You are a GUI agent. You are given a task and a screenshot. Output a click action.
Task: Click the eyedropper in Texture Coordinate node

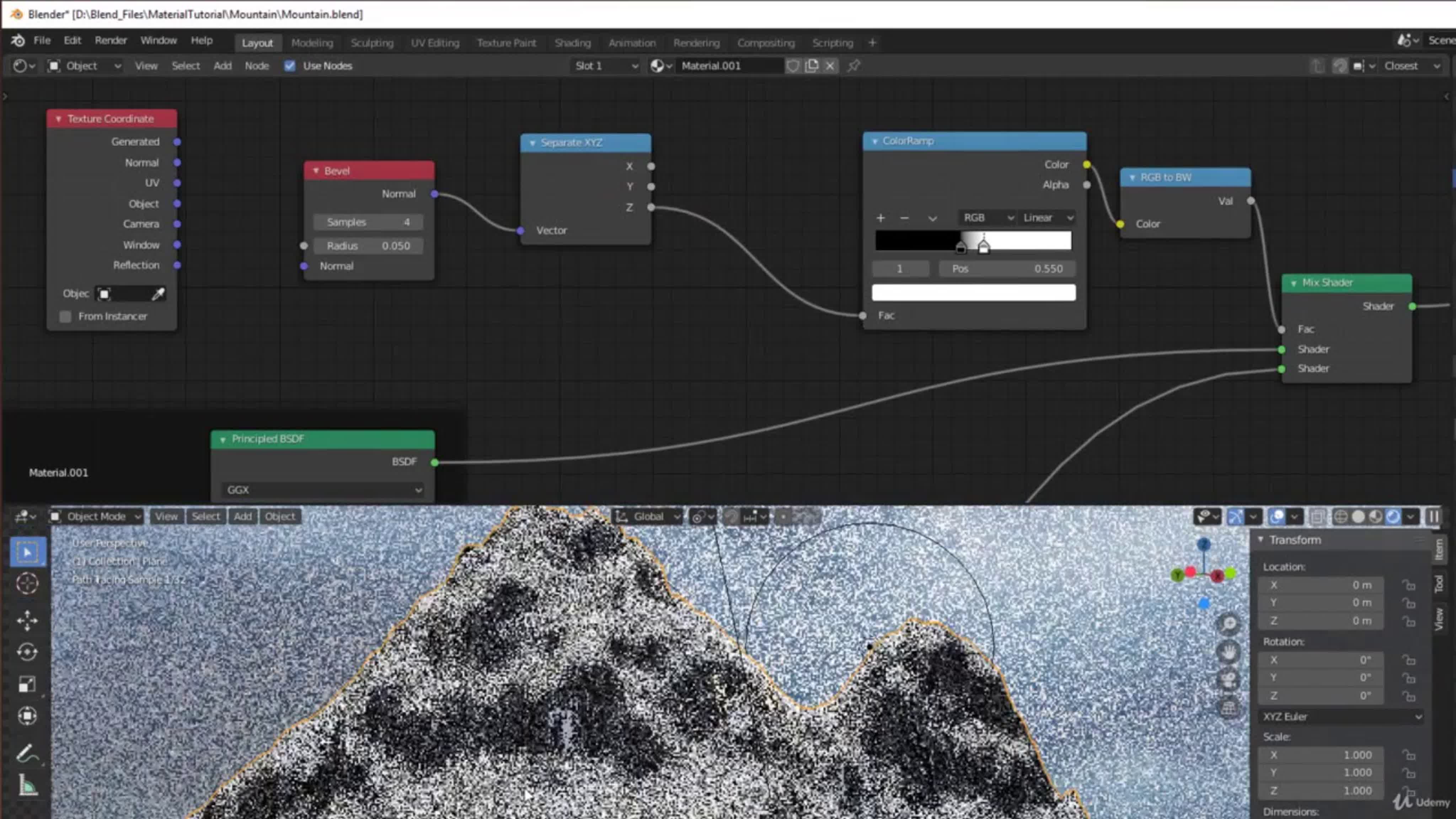click(158, 294)
